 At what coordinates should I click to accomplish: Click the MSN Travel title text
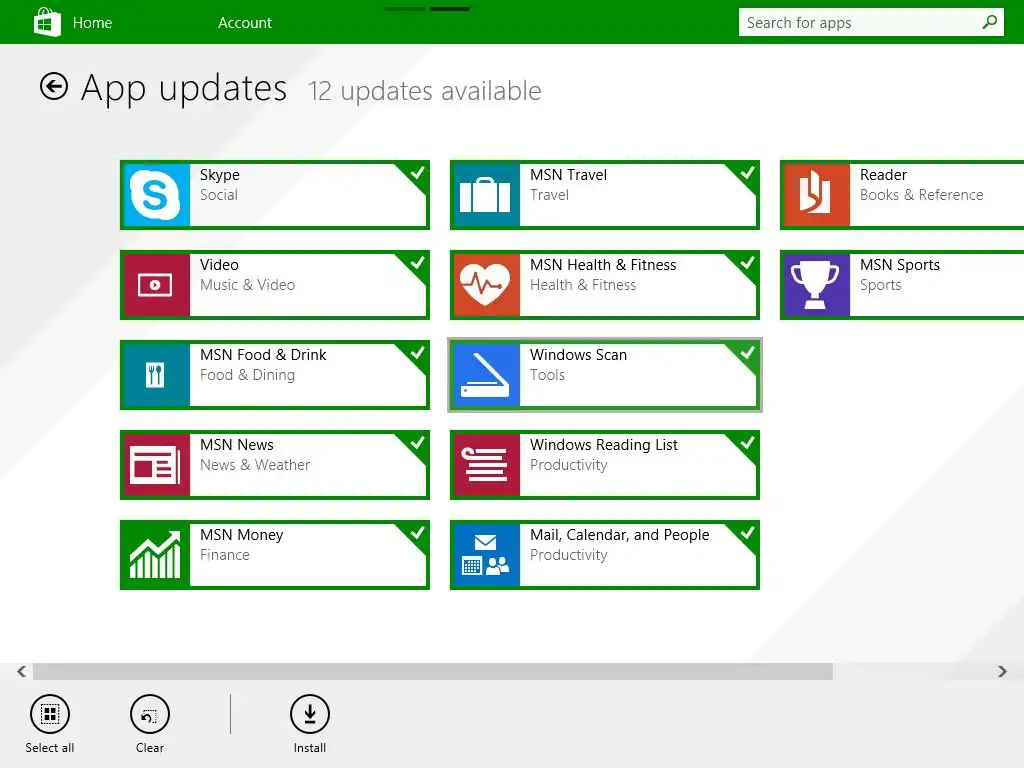point(568,175)
